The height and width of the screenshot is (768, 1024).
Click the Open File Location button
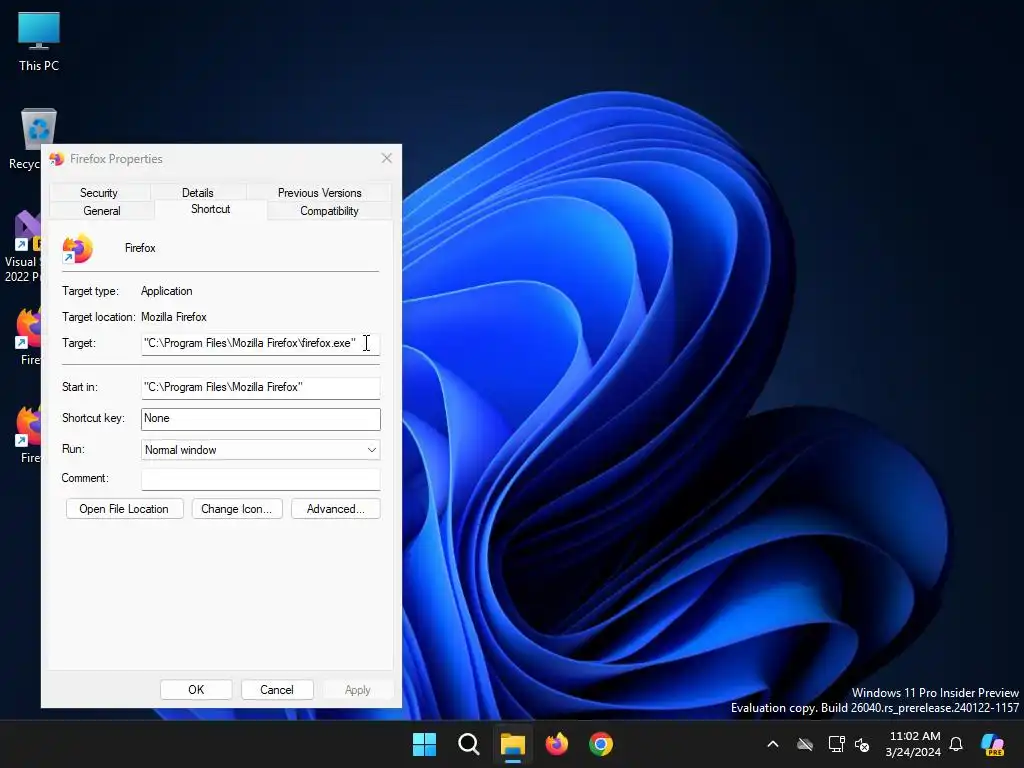click(124, 509)
